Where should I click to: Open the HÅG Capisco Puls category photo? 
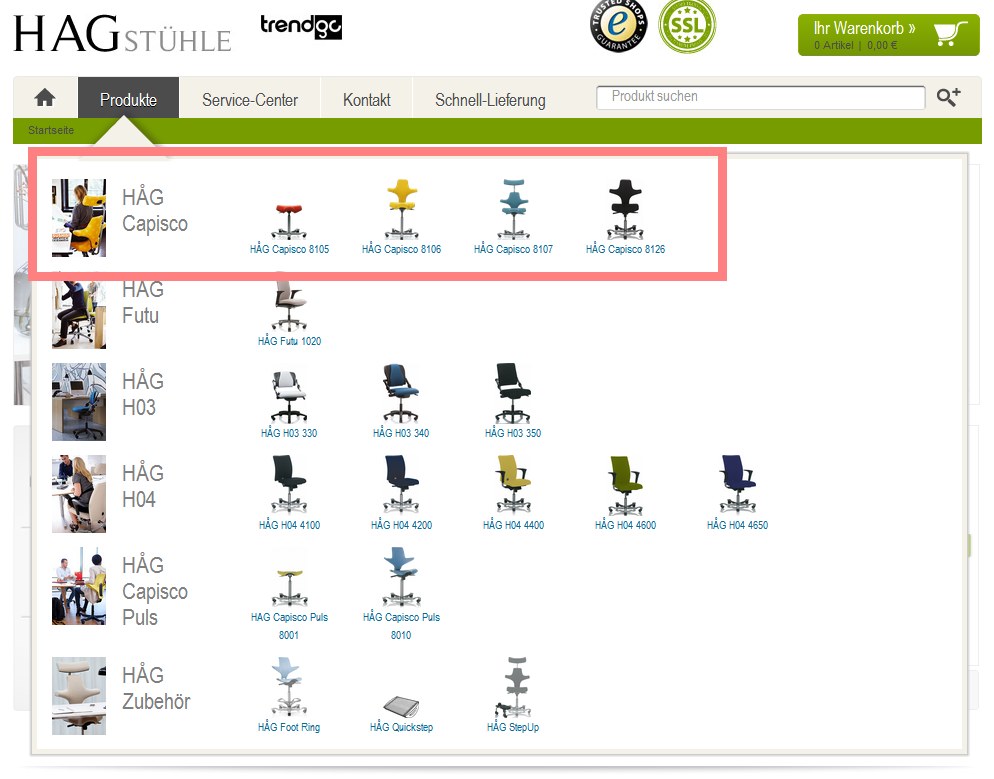click(79, 586)
